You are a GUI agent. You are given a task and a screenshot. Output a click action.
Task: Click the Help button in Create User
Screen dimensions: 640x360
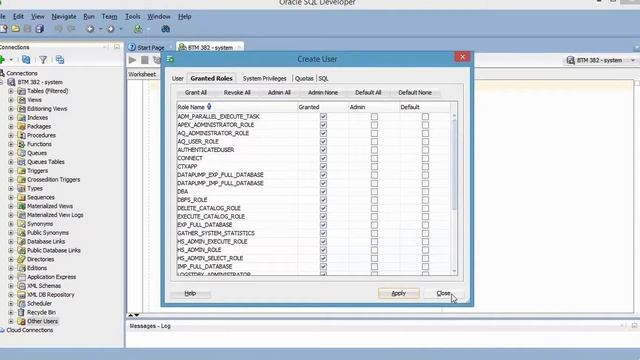tap(190, 293)
